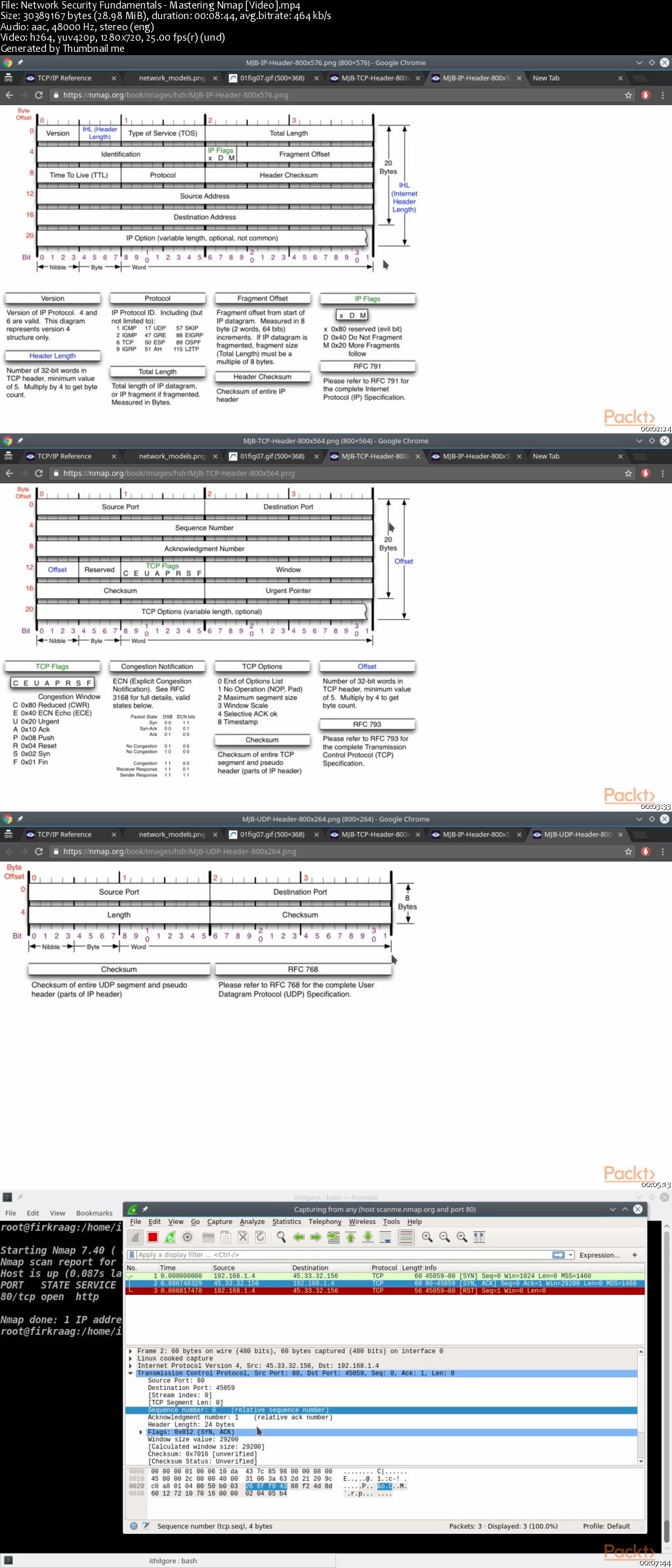Click the MJB-IP-Header-800x576.png address bar URL
The image size is (672, 1568).
point(176,95)
